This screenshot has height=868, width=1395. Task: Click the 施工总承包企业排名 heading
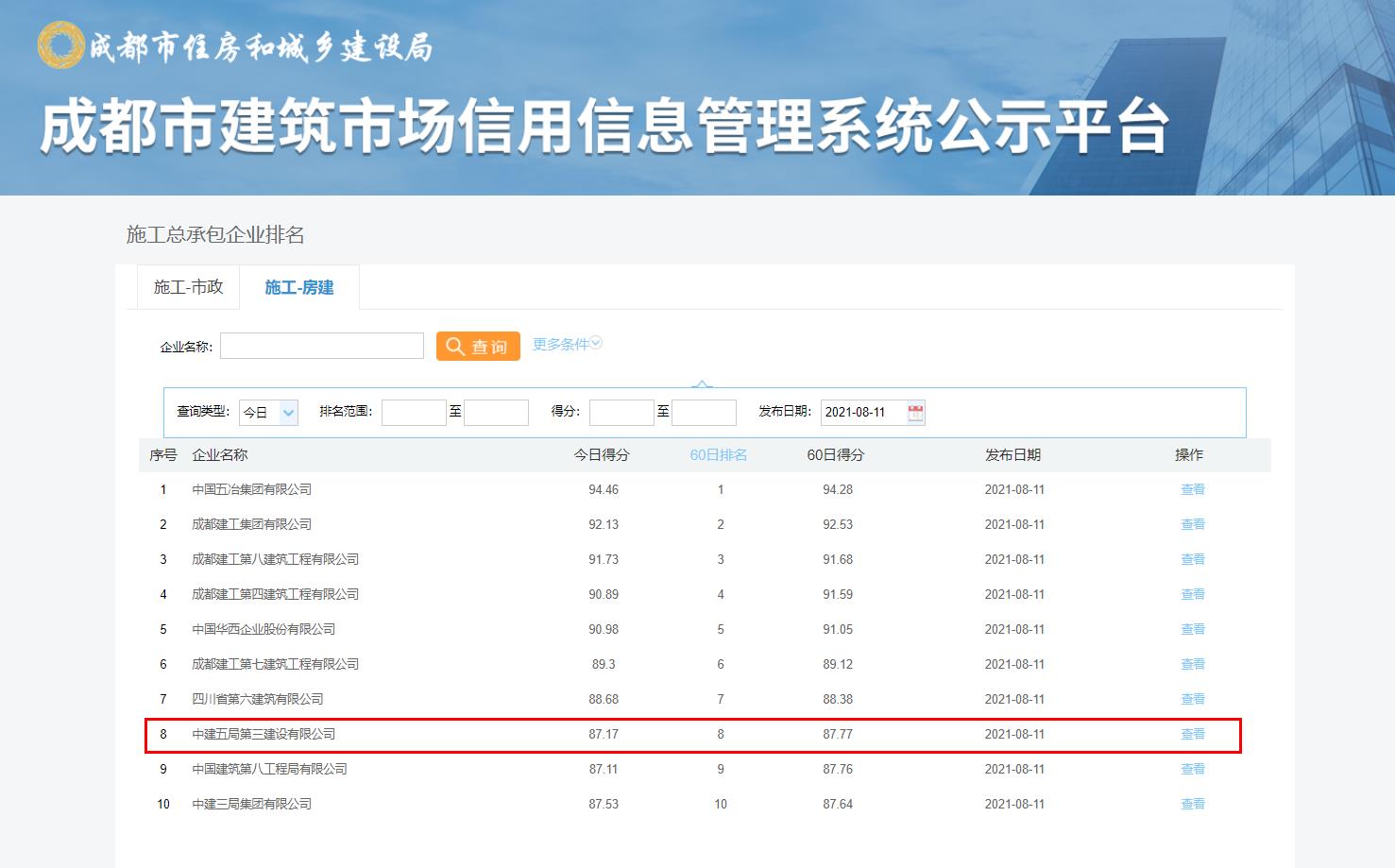[x=215, y=234]
